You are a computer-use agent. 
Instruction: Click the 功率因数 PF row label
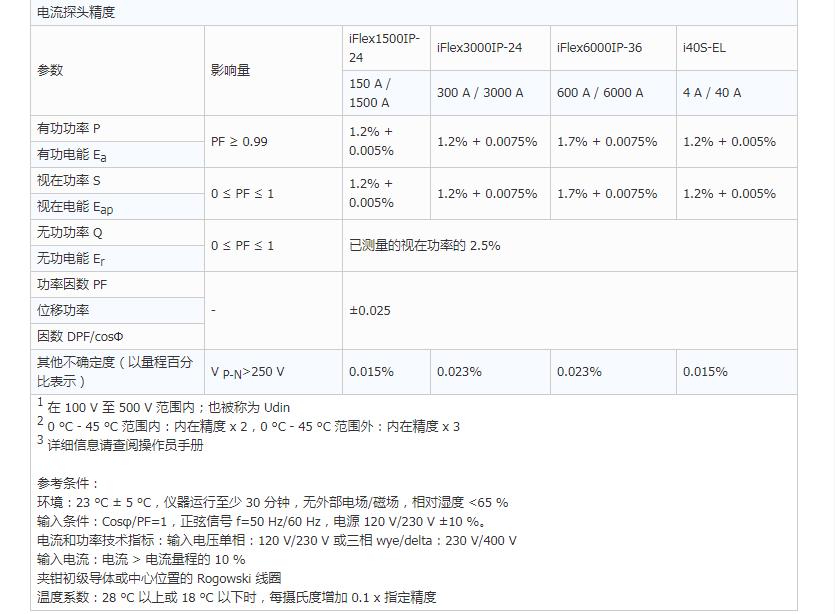click(72, 285)
